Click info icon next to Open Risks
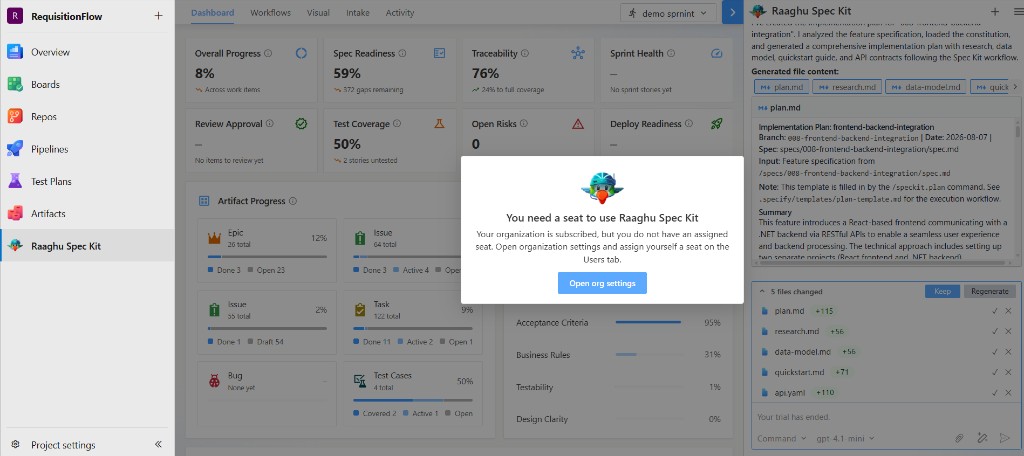The width and height of the screenshot is (1024, 456). [x=524, y=123]
